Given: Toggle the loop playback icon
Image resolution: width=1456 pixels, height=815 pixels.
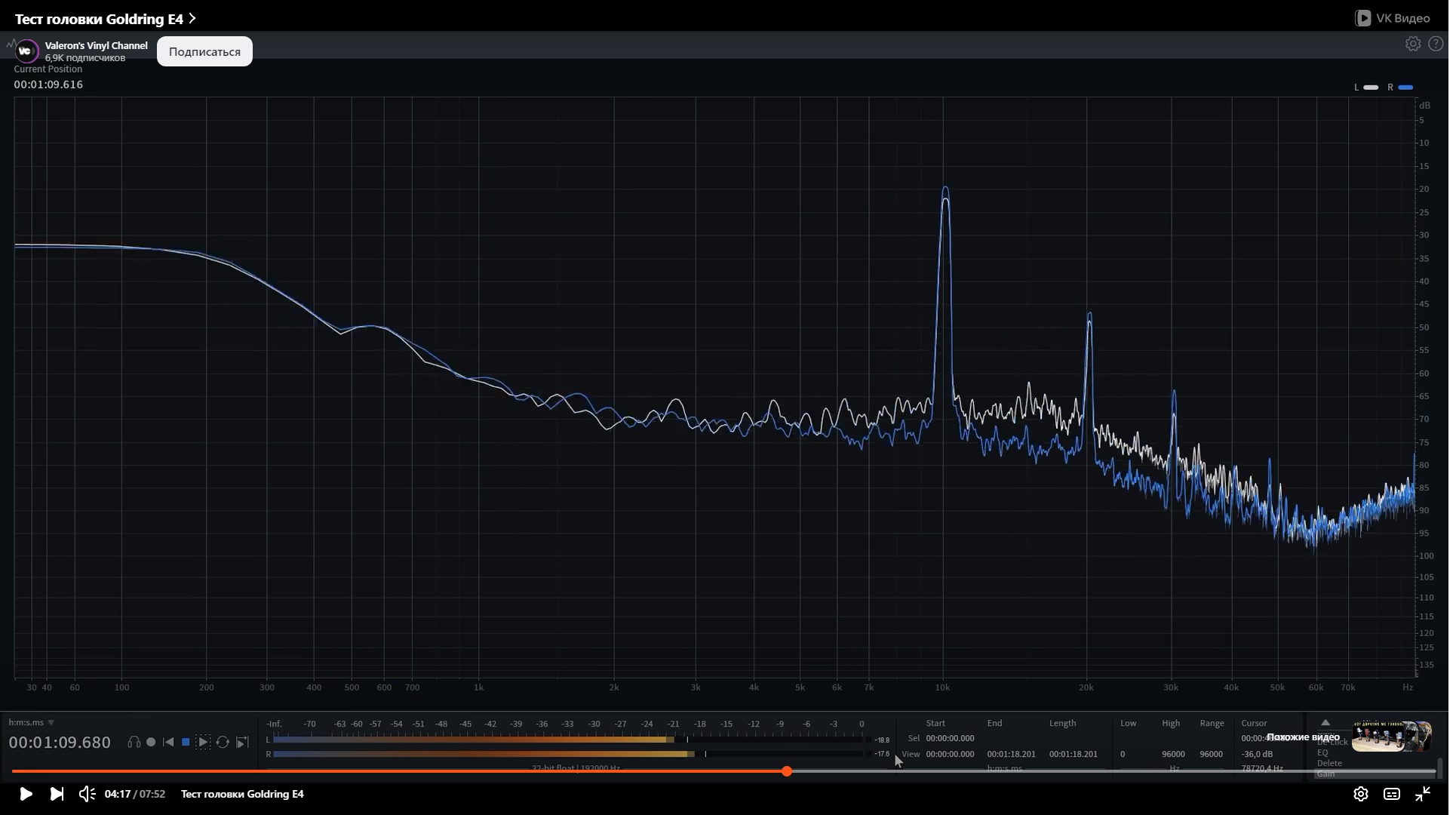Looking at the screenshot, I should [223, 743].
